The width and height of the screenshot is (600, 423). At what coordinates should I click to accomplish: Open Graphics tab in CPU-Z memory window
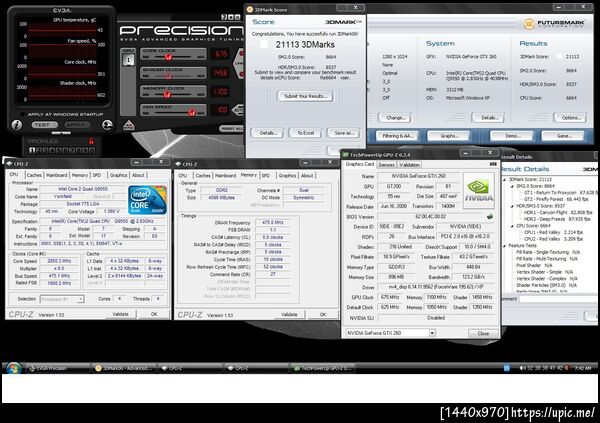(x=287, y=175)
